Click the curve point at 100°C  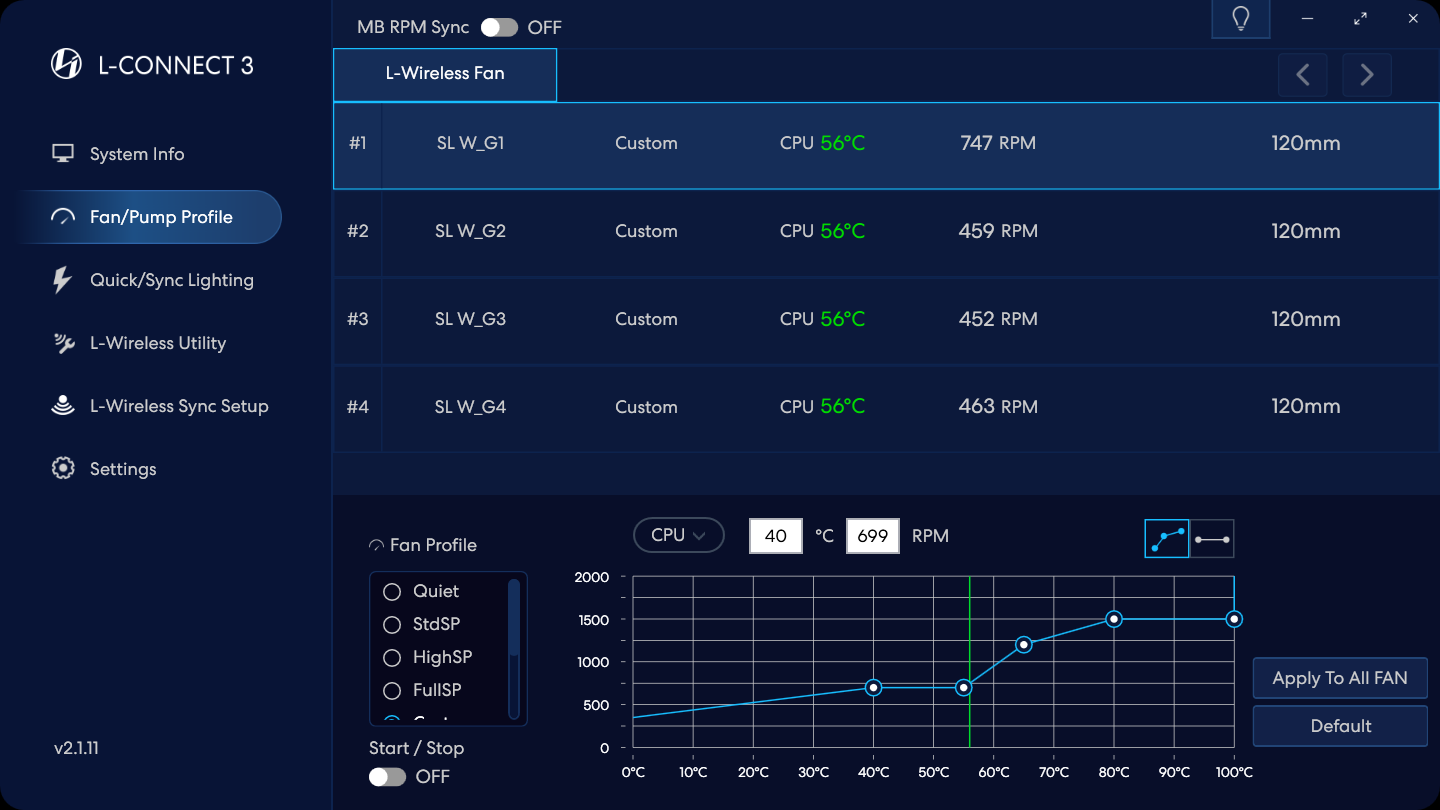1234,619
